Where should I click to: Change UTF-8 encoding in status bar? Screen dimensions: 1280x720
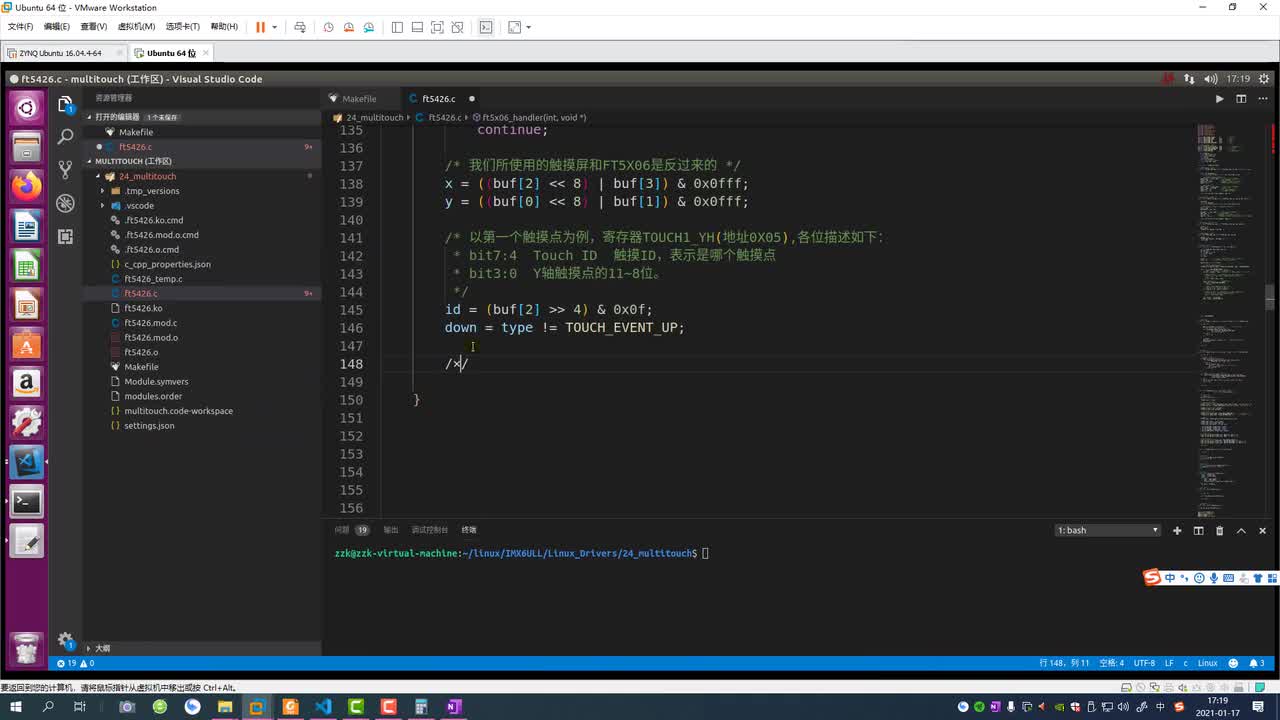point(1144,663)
